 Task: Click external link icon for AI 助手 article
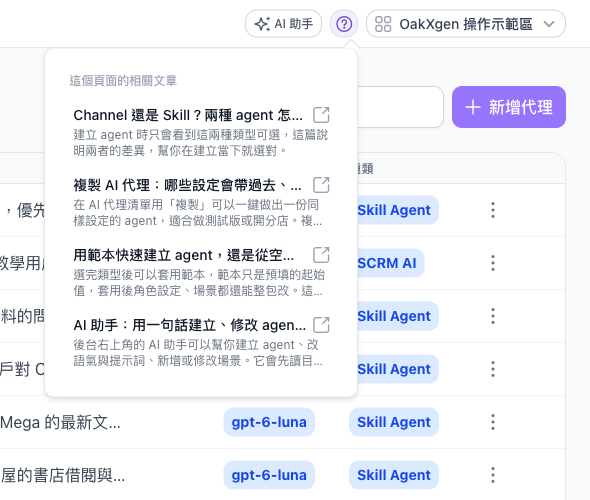(x=321, y=325)
